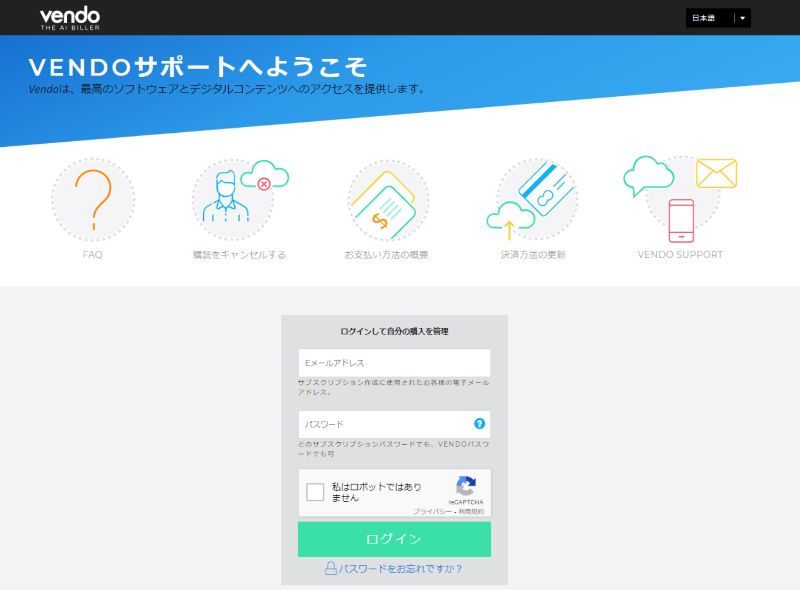Click the reCAPTCHA logo icon
Screen dimensions: 800x590
(x=466, y=486)
